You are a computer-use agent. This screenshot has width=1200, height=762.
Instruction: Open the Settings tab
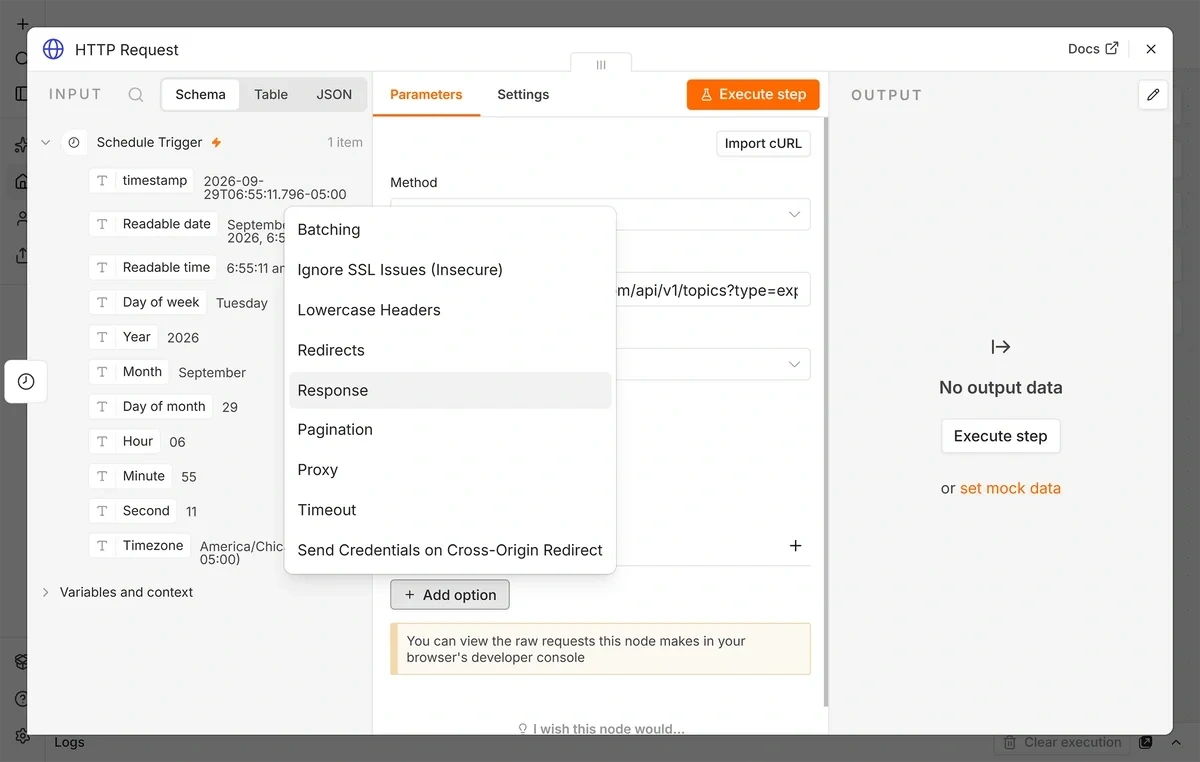523,95
